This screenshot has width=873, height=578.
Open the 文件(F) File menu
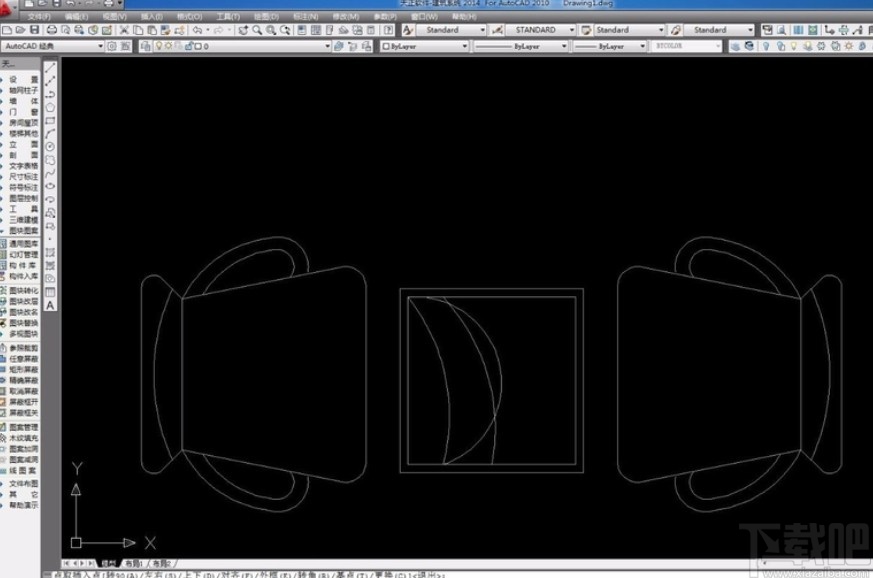pos(39,17)
